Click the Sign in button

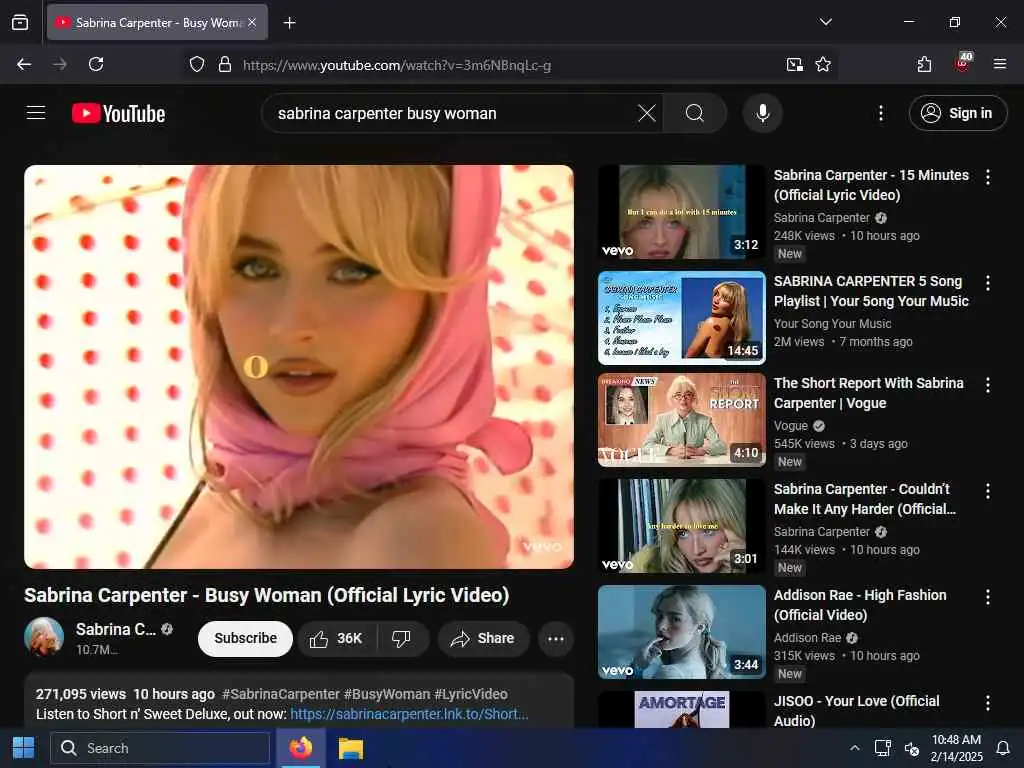[x=957, y=113]
